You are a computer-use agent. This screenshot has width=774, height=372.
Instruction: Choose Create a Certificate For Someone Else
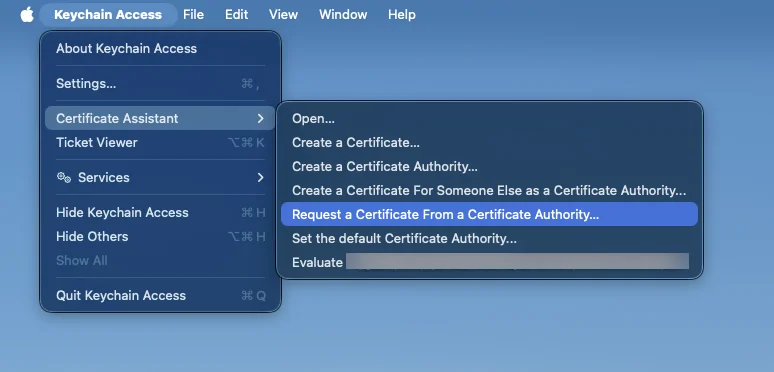click(x=490, y=190)
